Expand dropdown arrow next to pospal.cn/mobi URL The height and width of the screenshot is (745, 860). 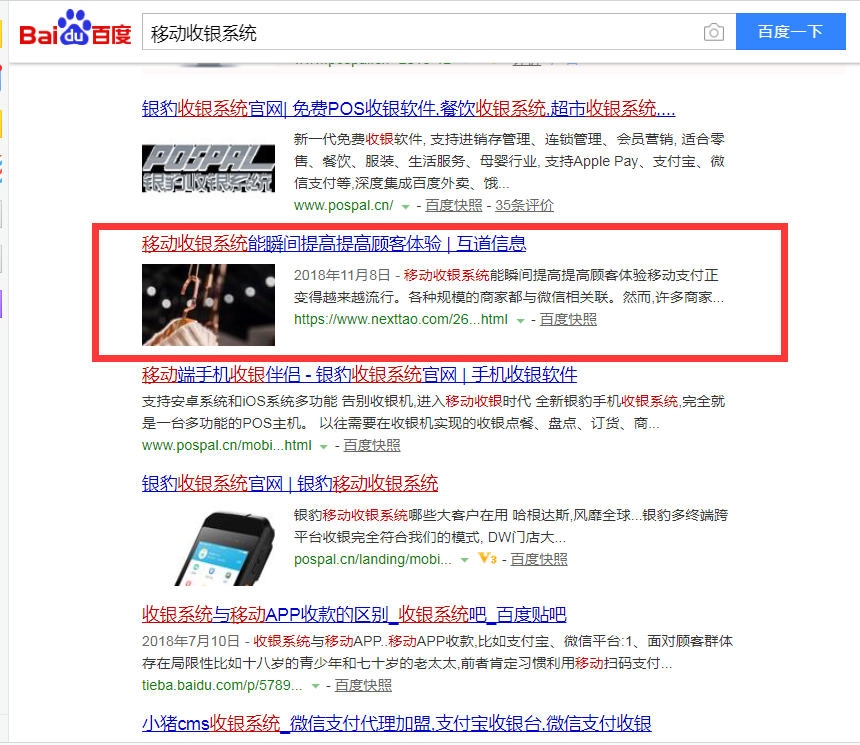324,447
